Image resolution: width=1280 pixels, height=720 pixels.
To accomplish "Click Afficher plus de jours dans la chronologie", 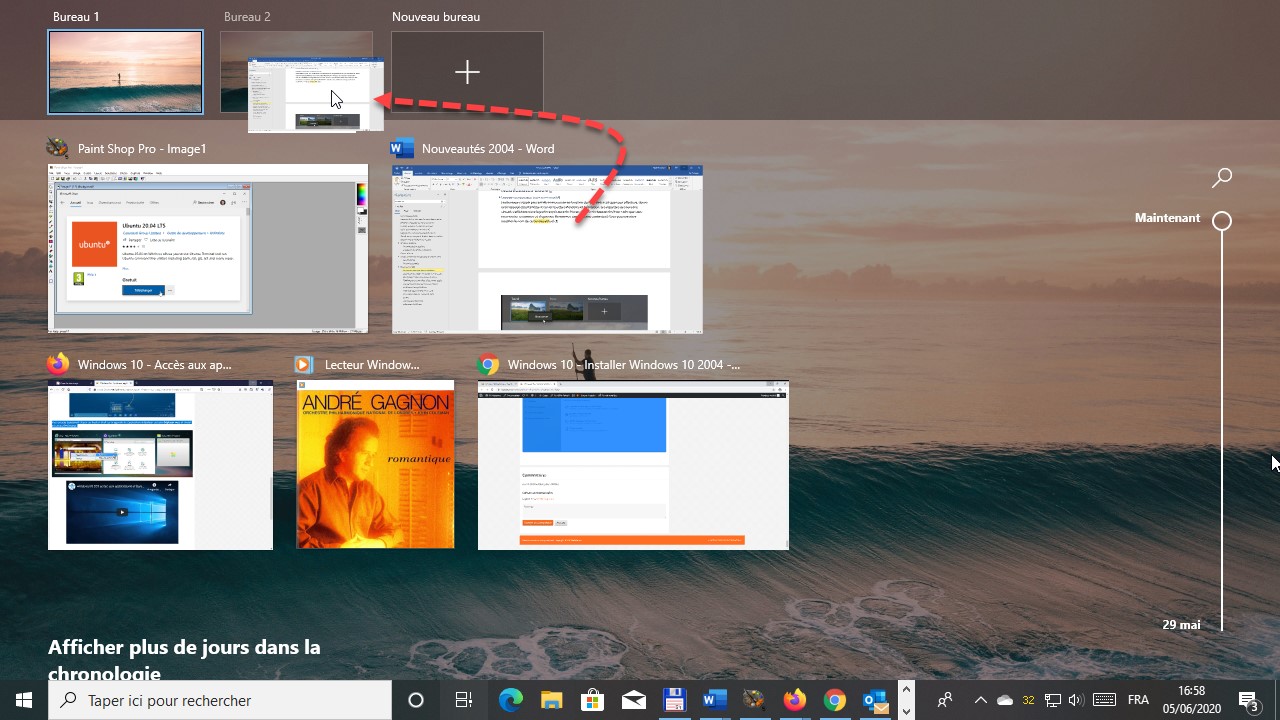I will tap(184, 659).
